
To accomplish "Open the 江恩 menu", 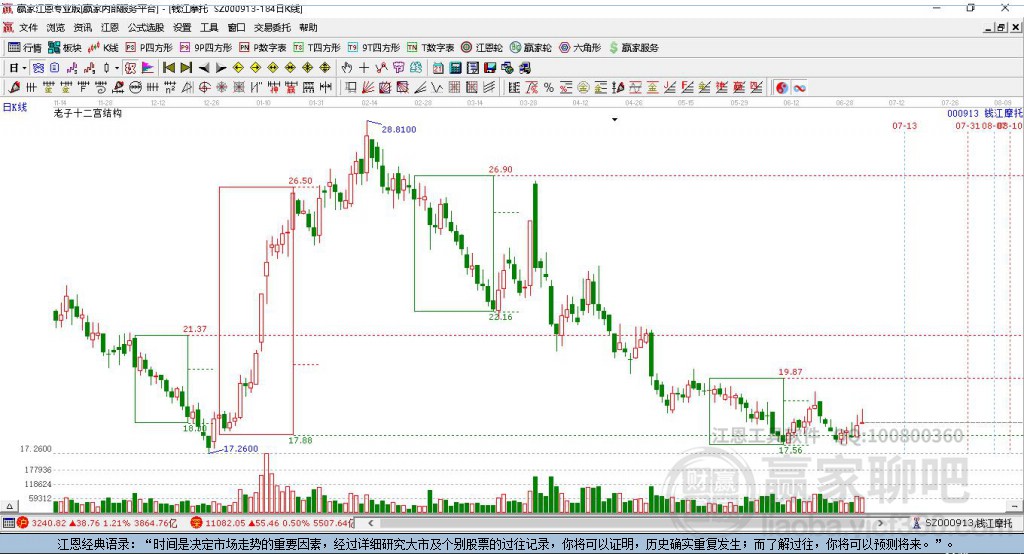I will point(110,27).
